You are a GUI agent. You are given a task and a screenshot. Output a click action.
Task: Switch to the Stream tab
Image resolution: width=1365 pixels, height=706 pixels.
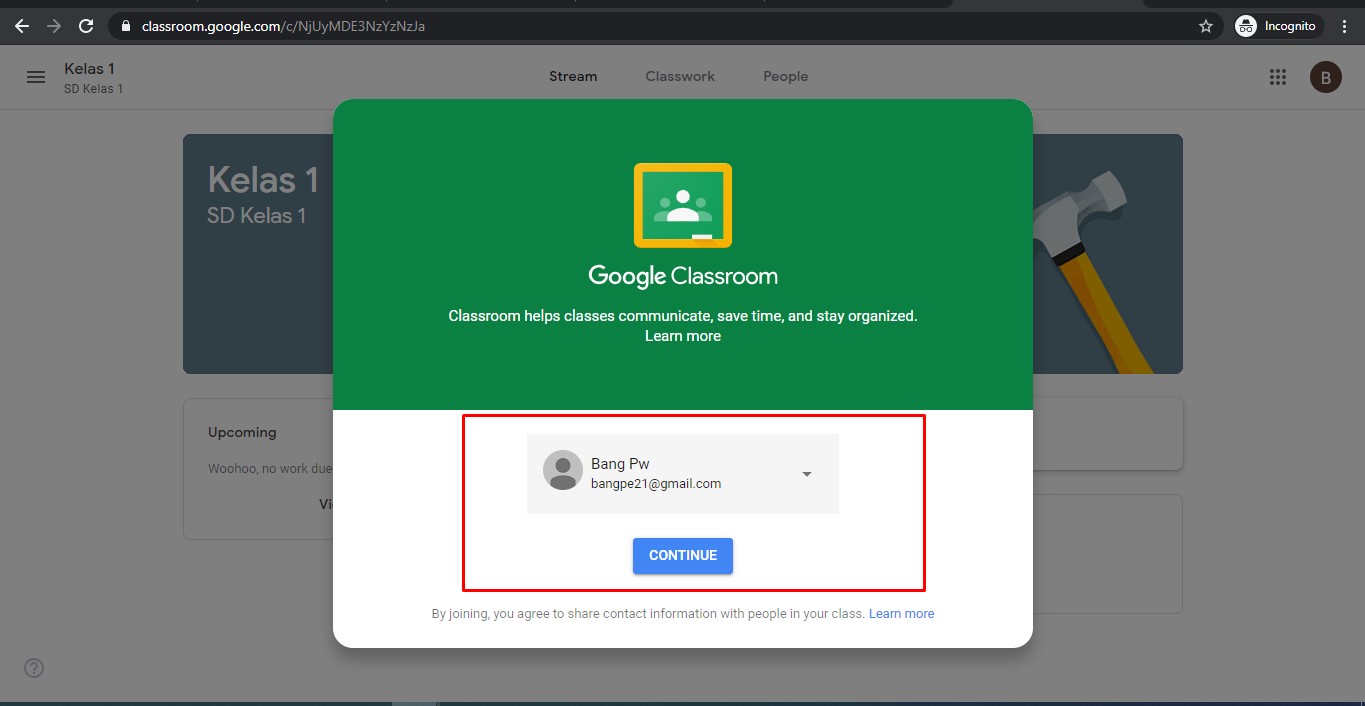click(573, 76)
